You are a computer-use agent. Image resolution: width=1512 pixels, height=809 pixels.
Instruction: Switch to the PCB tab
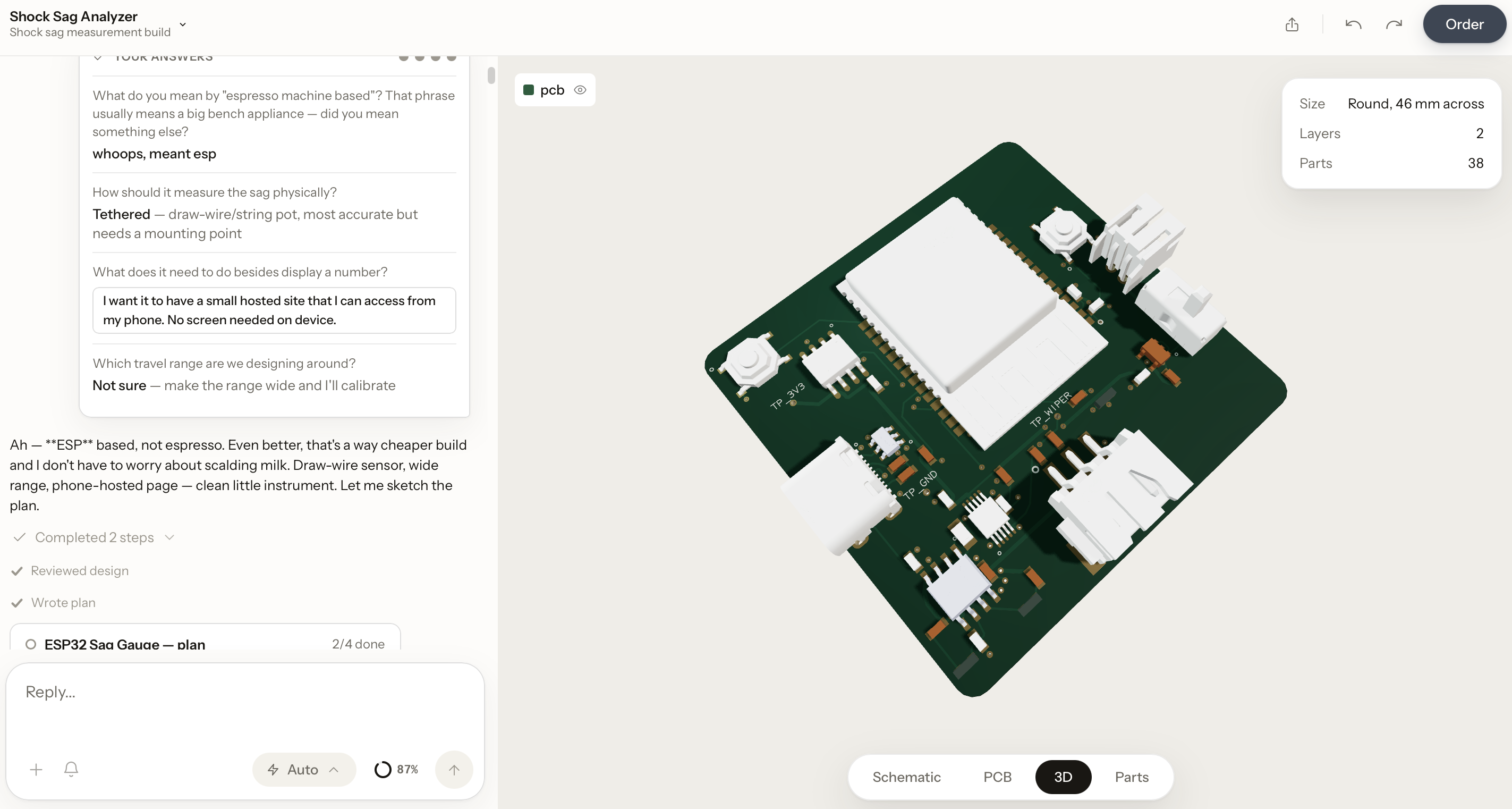pos(997,777)
